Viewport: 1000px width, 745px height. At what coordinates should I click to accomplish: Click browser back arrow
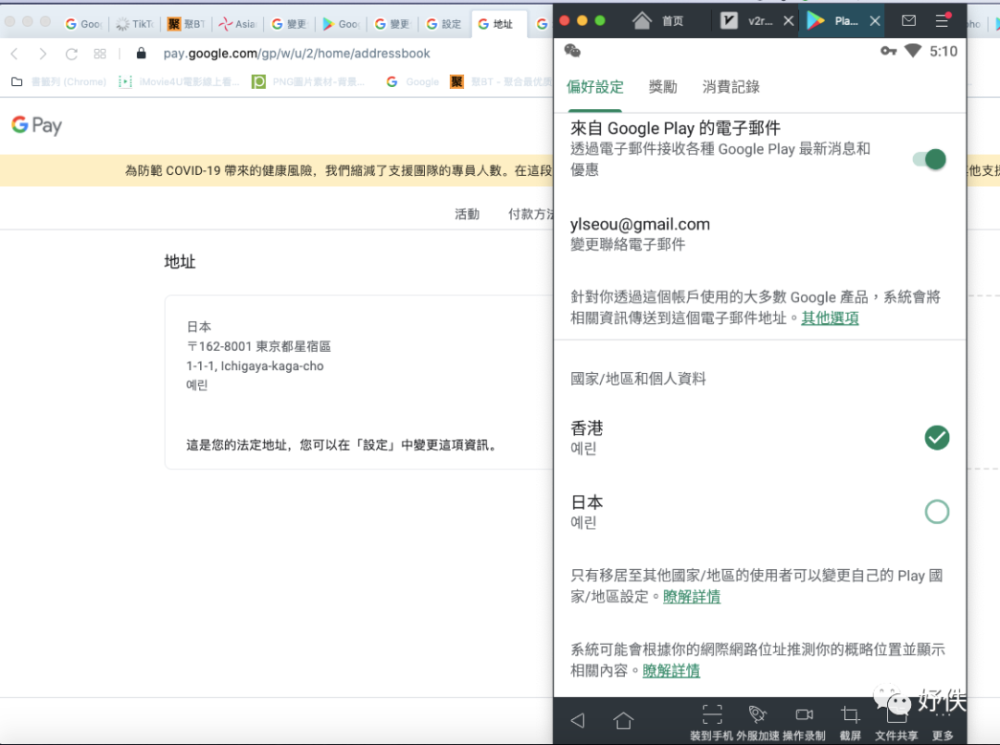pyautogui.click(x=15, y=54)
